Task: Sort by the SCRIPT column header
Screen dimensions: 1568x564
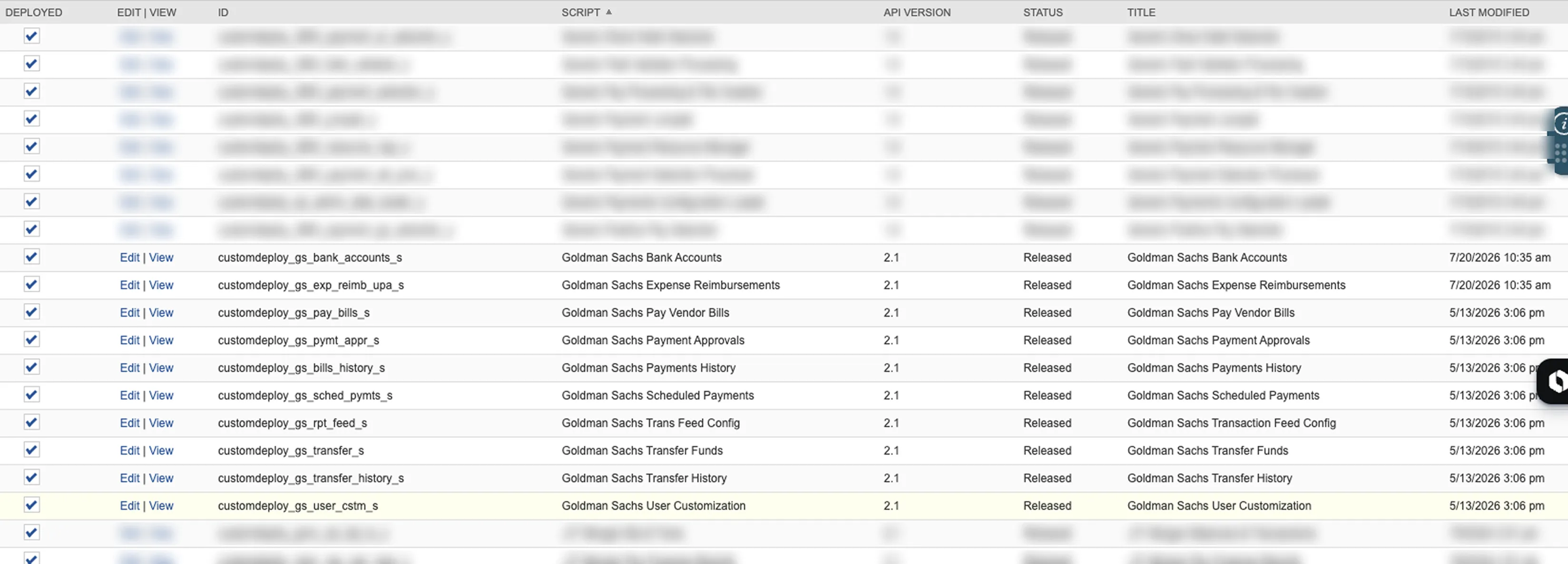Action: (x=581, y=12)
